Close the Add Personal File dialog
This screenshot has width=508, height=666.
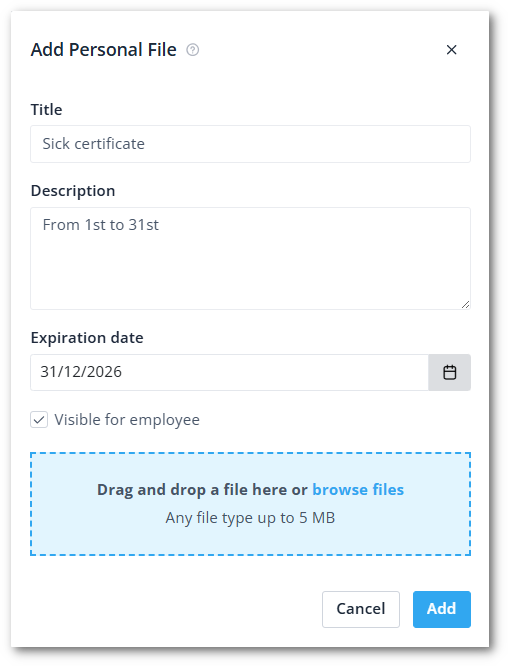click(x=452, y=50)
